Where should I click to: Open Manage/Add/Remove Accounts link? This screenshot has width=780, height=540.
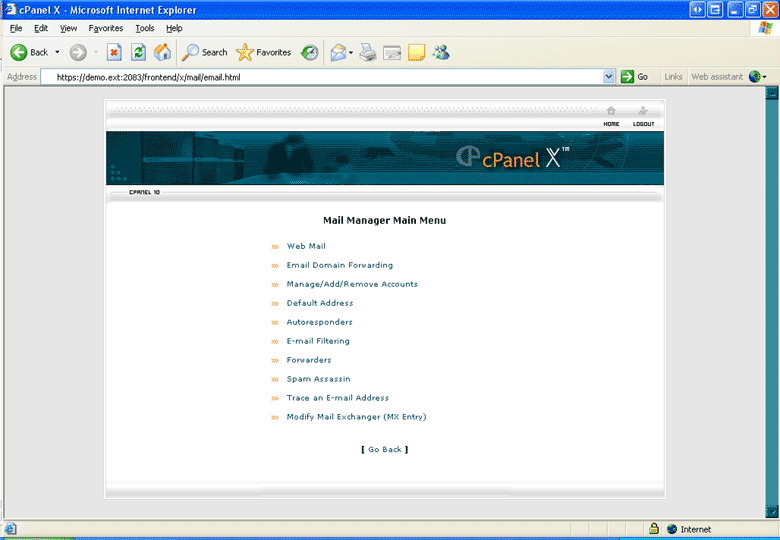[x=352, y=284]
